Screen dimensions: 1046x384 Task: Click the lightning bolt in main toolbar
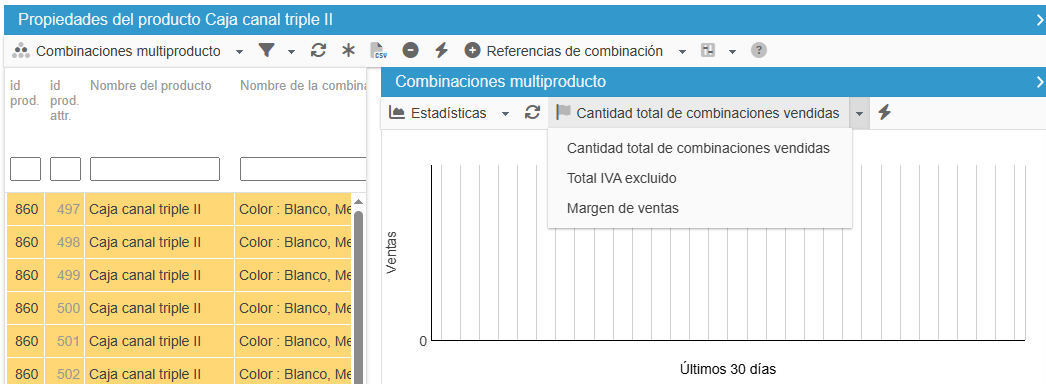click(x=441, y=51)
